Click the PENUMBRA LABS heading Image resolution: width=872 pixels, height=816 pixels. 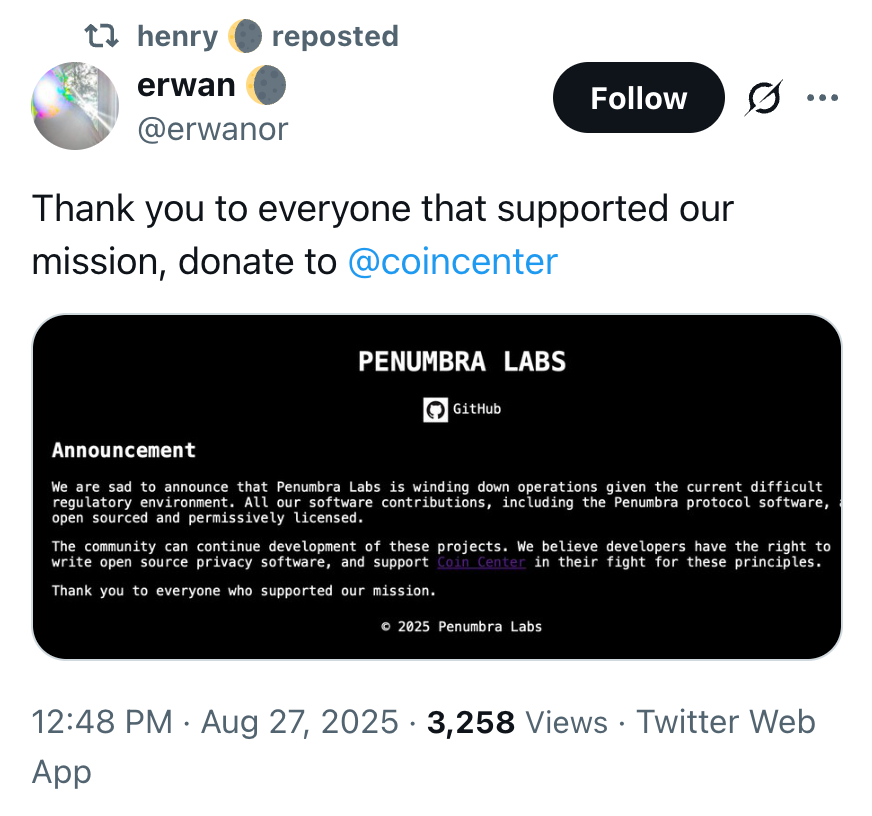coord(462,361)
